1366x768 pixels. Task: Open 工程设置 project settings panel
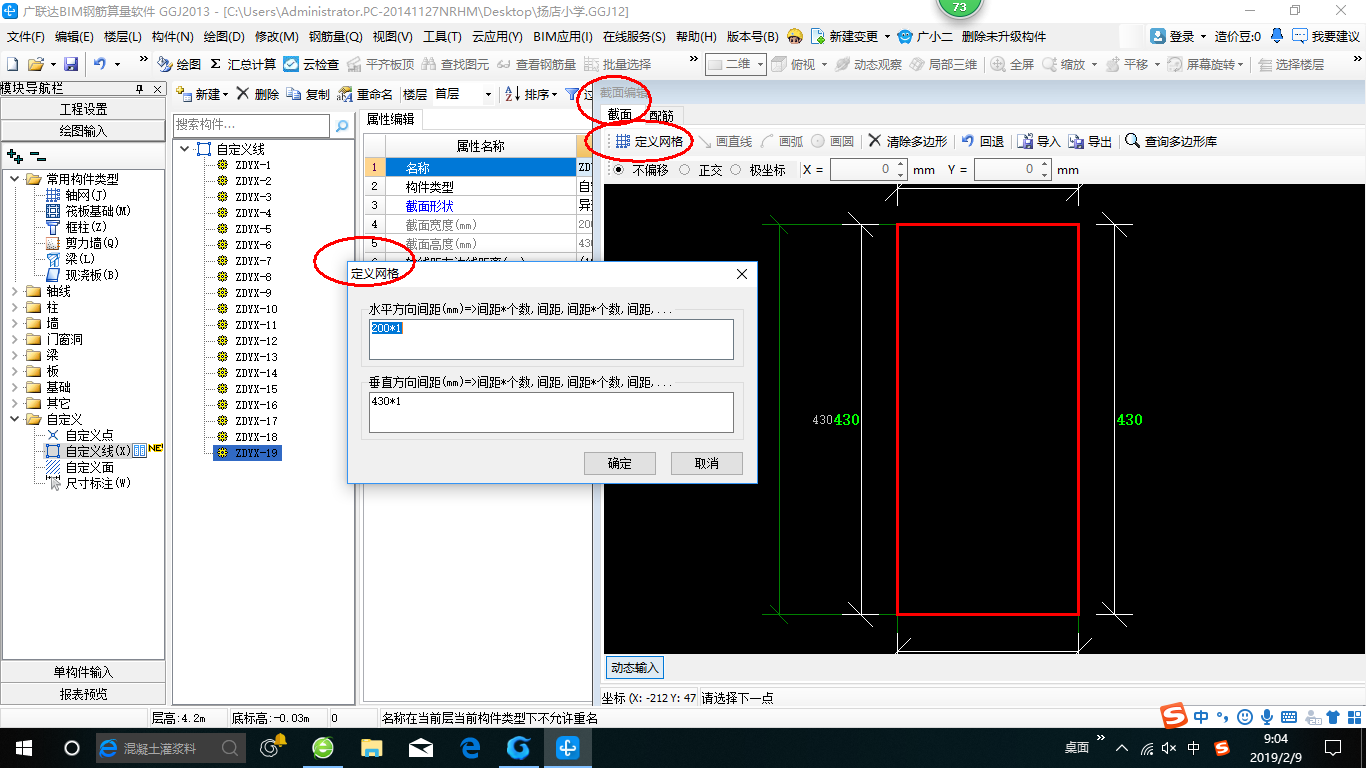(83, 109)
